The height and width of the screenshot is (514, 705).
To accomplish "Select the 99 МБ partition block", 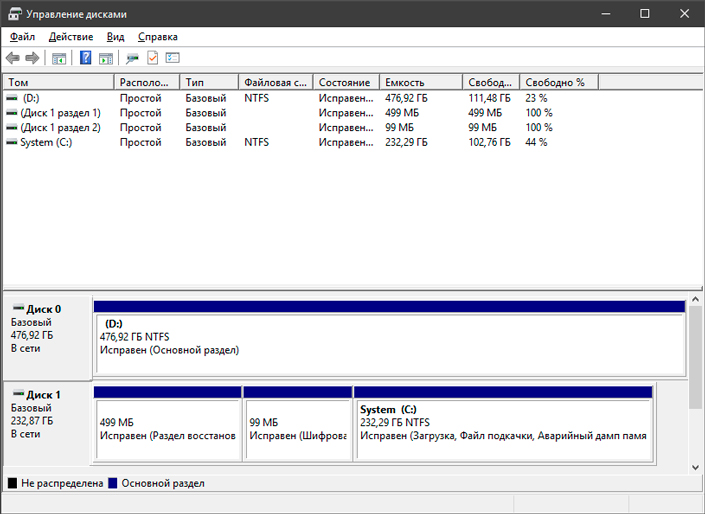I will tap(298, 424).
